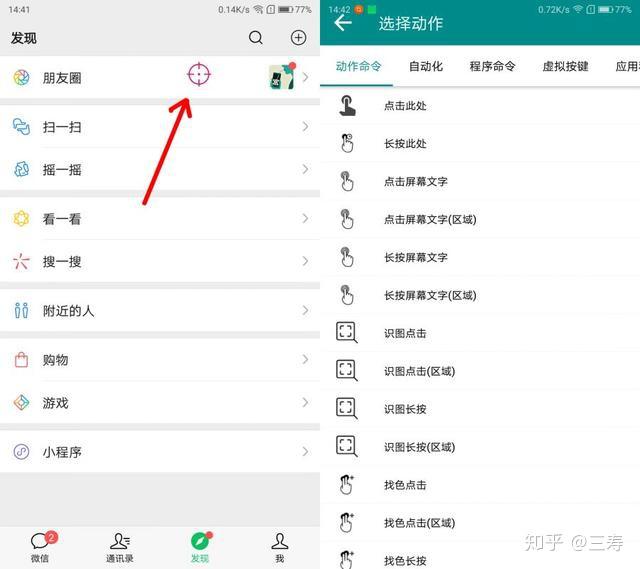This screenshot has height=569, width=640.
Task: Open 游戏 Games label
Action: coord(56,403)
